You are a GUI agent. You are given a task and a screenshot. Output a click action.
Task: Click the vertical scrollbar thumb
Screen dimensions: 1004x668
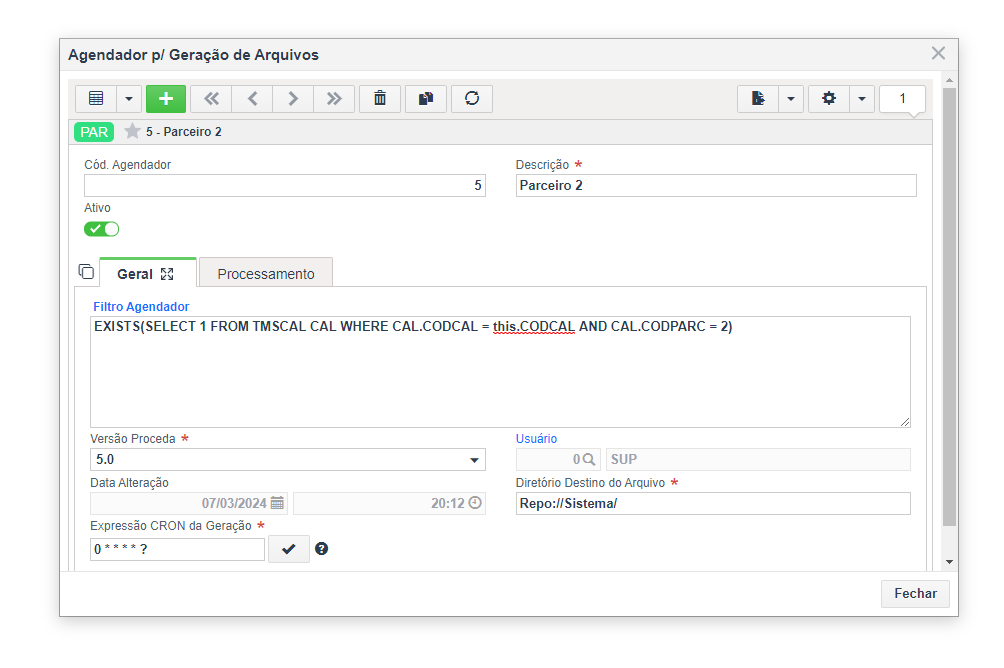tap(949, 307)
